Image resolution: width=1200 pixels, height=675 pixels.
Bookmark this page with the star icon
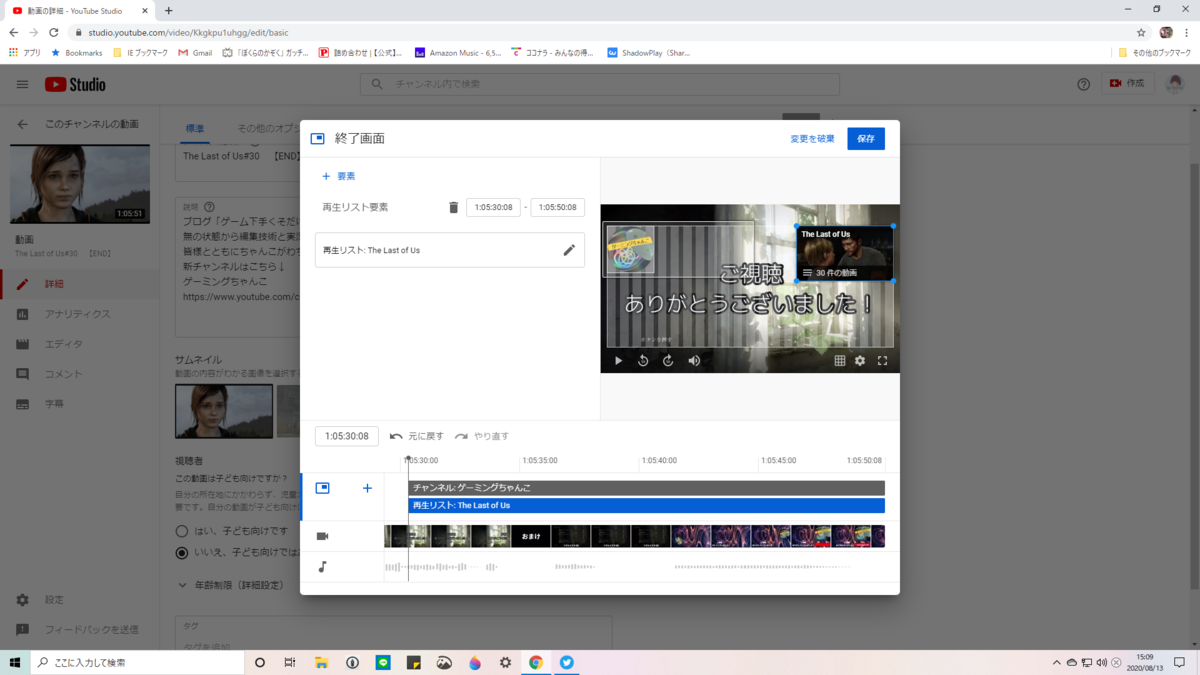[1141, 32]
